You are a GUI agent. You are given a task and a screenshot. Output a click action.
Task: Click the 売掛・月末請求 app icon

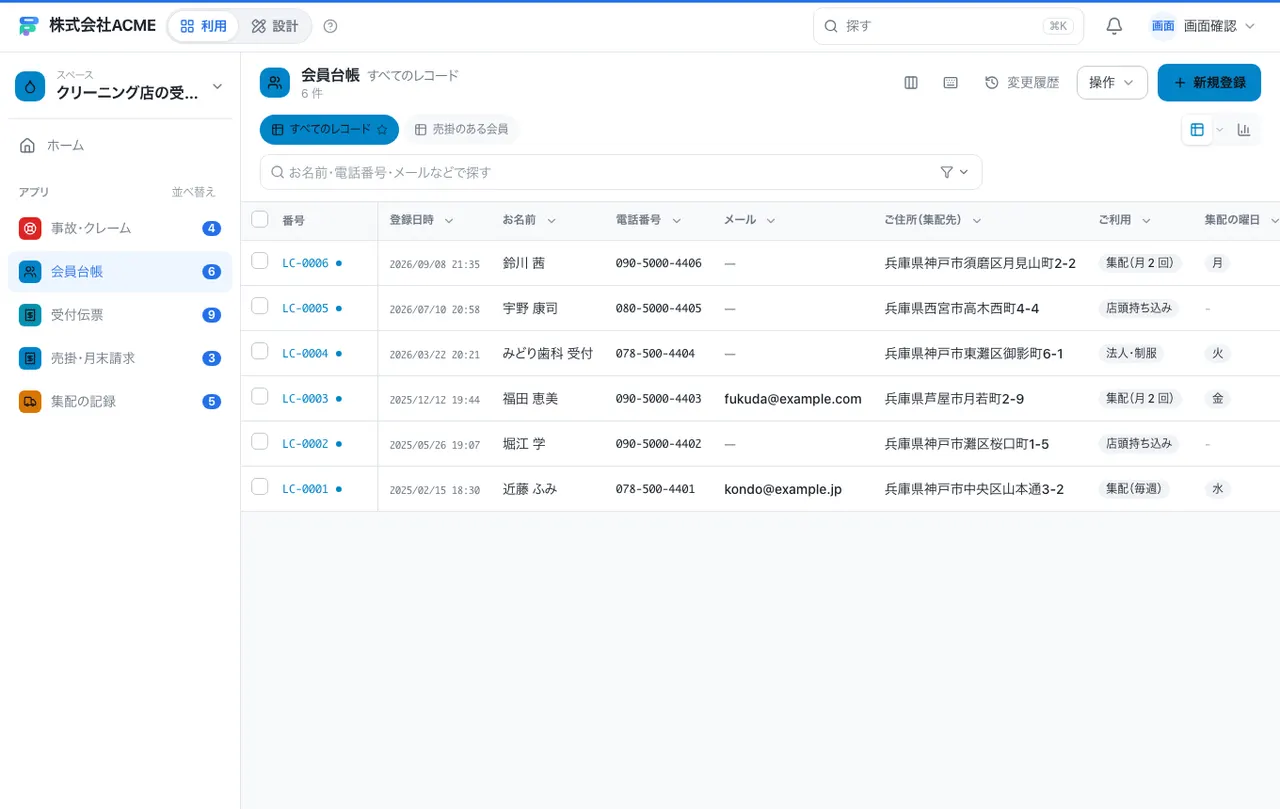coord(30,358)
